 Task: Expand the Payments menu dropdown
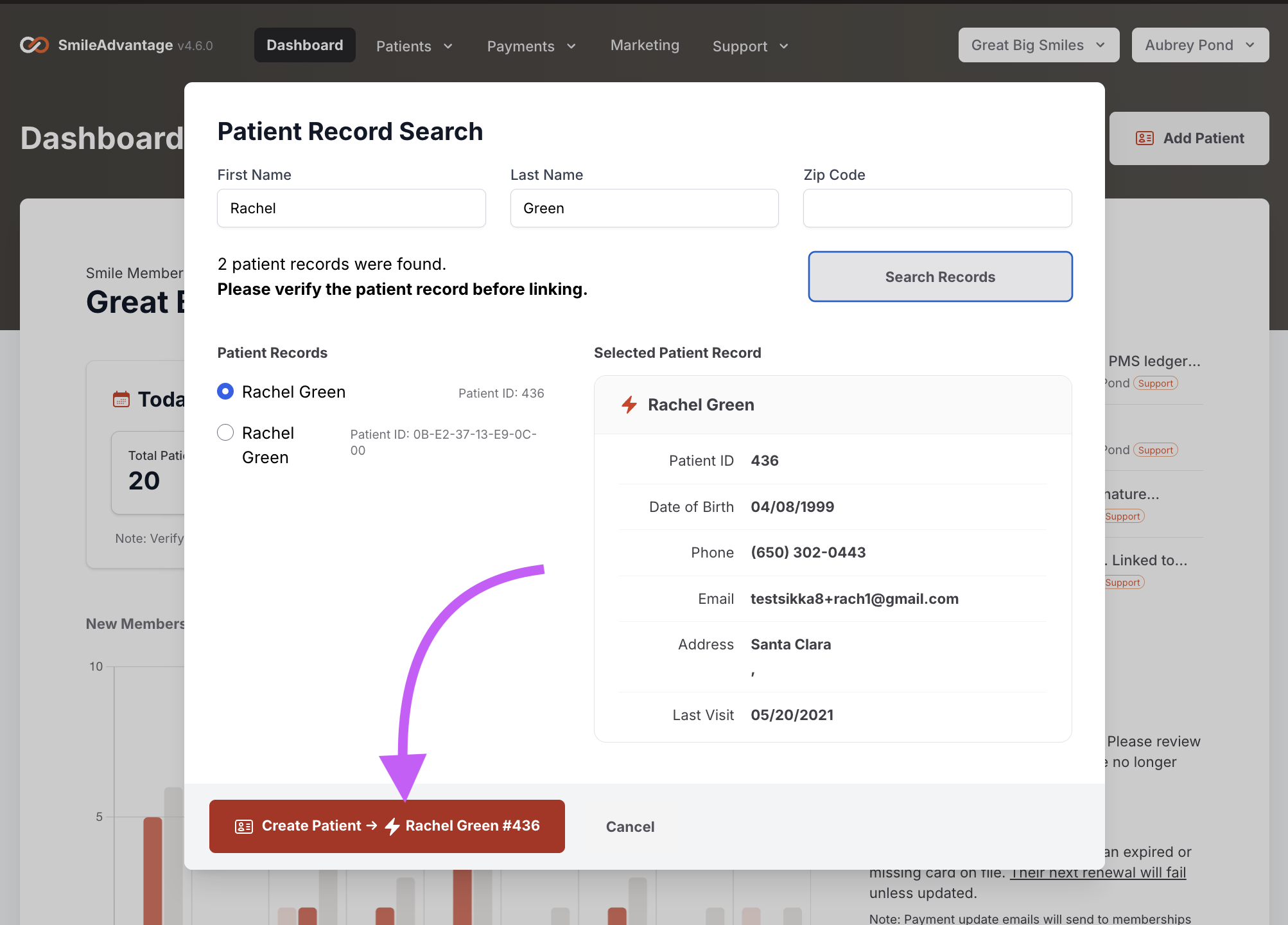coord(531,46)
